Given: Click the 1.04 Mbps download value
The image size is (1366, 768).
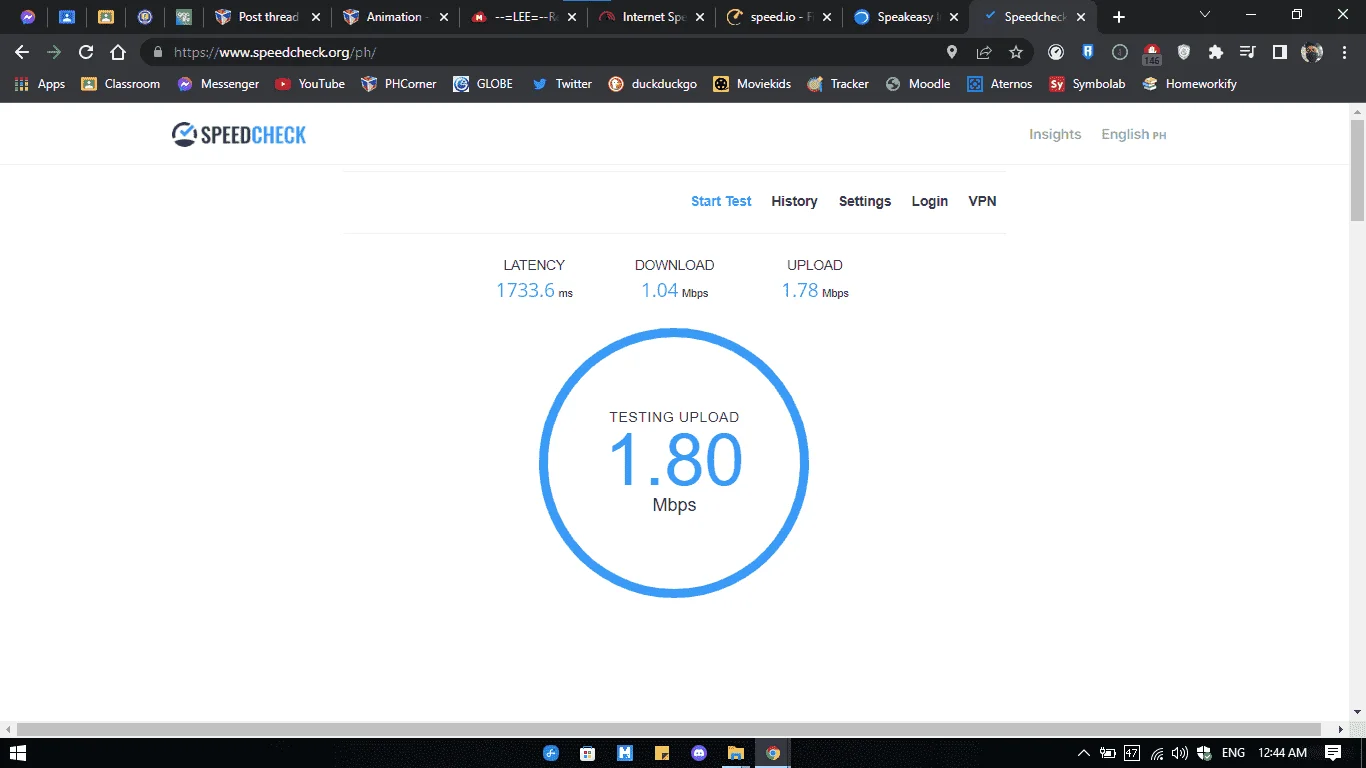Looking at the screenshot, I should (674, 290).
